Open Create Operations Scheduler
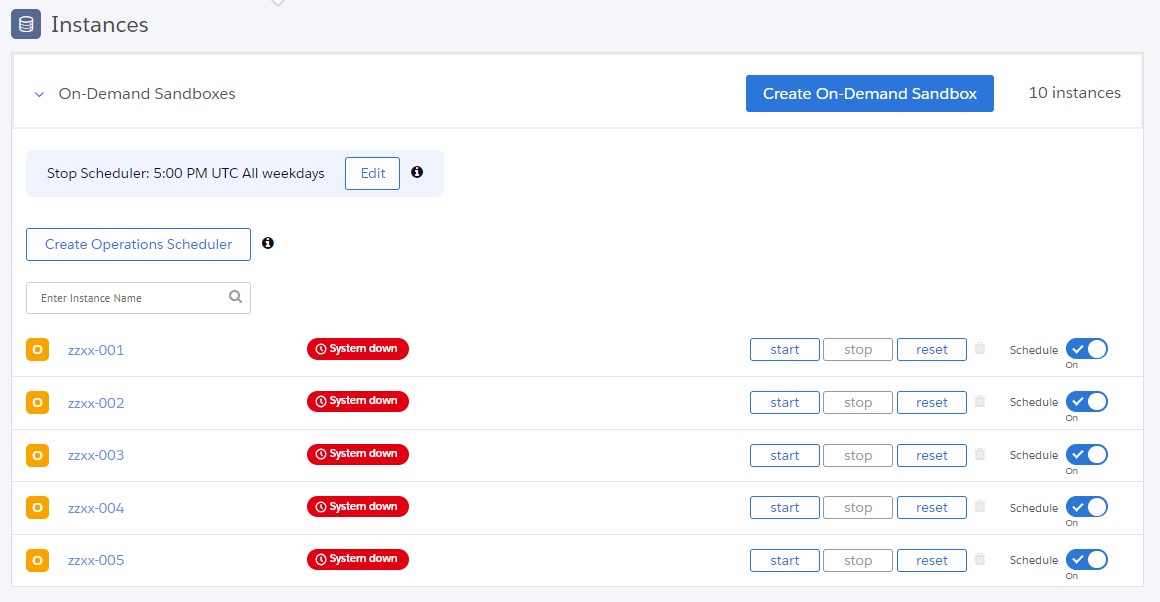The height and width of the screenshot is (602, 1160). tap(138, 244)
